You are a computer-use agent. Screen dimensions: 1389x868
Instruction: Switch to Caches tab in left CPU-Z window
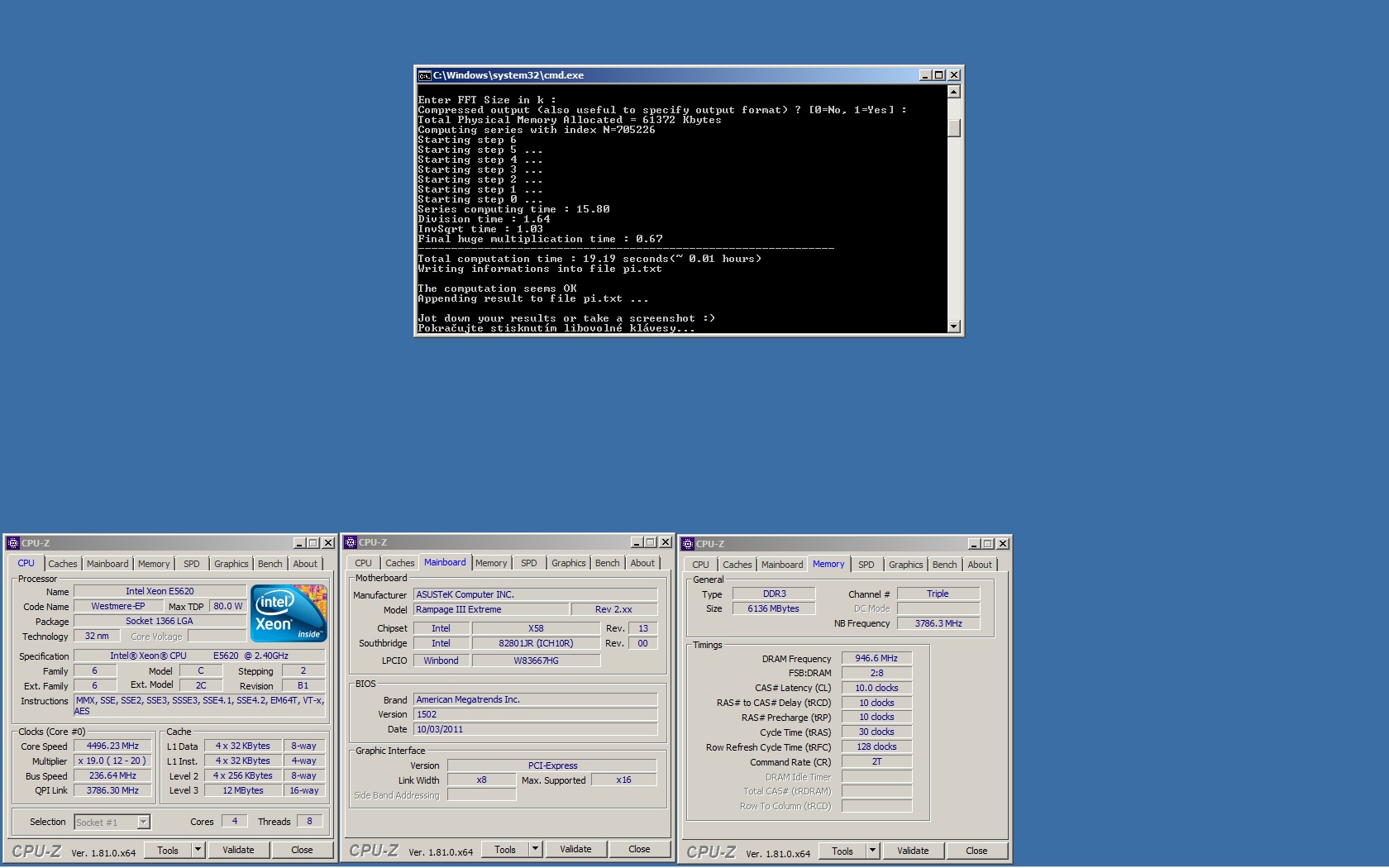click(63, 564)
